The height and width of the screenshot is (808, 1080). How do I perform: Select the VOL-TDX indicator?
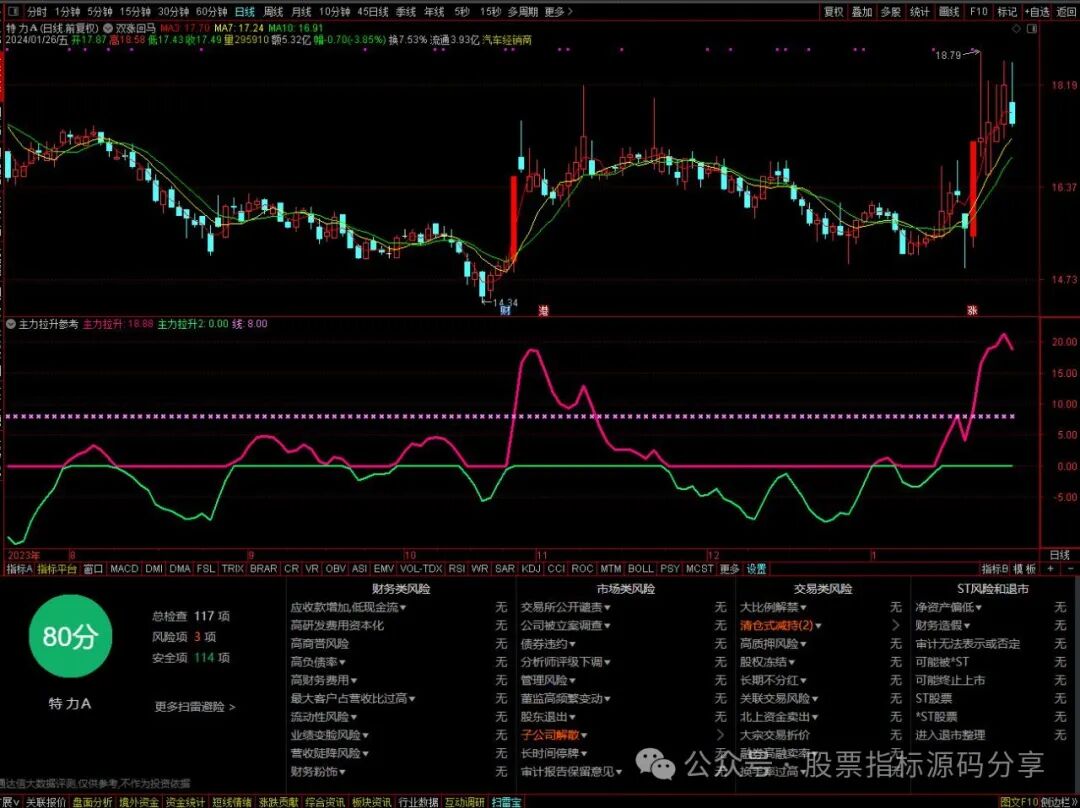point(421,569)
